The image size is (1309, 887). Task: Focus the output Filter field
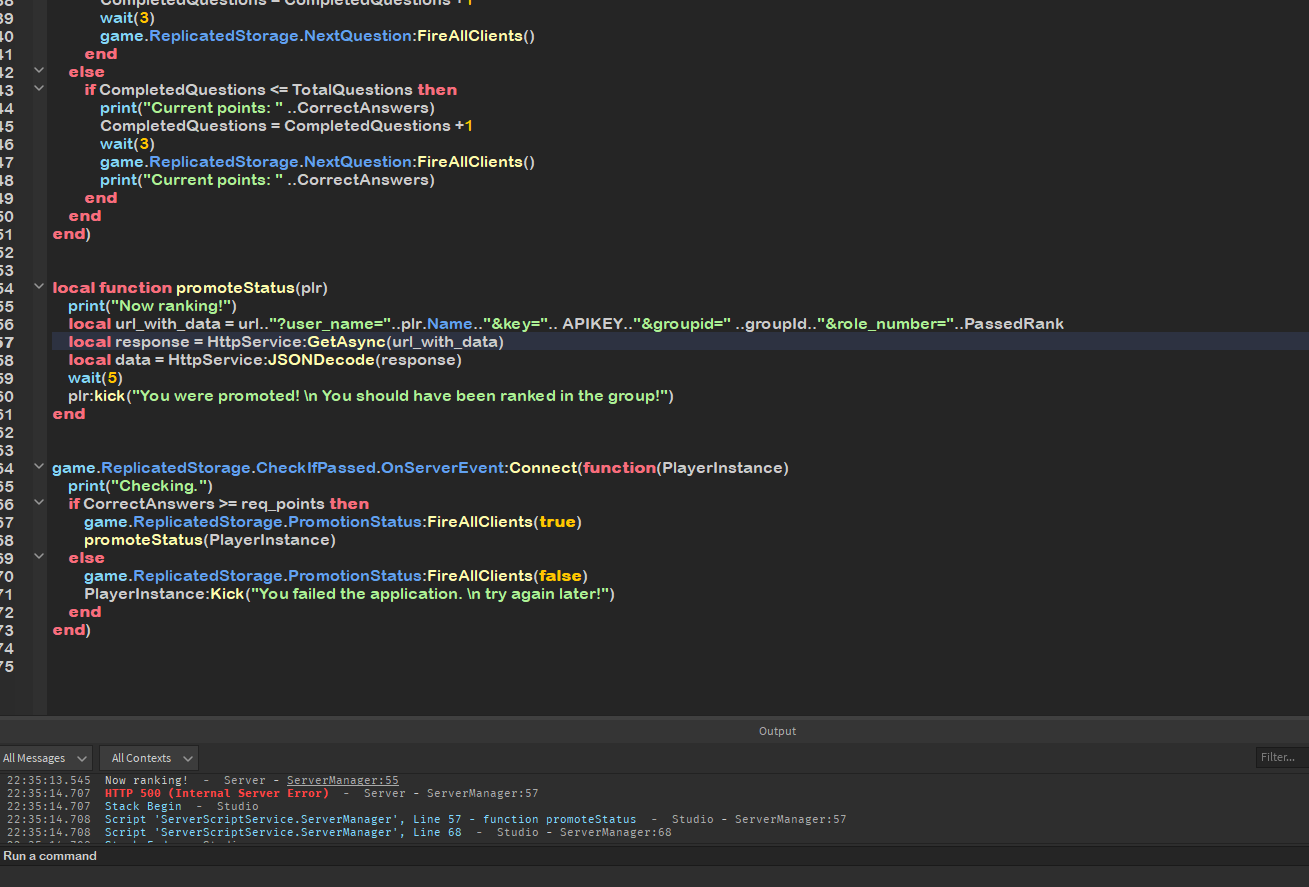pyautogui.click(x=1281, y=757)
